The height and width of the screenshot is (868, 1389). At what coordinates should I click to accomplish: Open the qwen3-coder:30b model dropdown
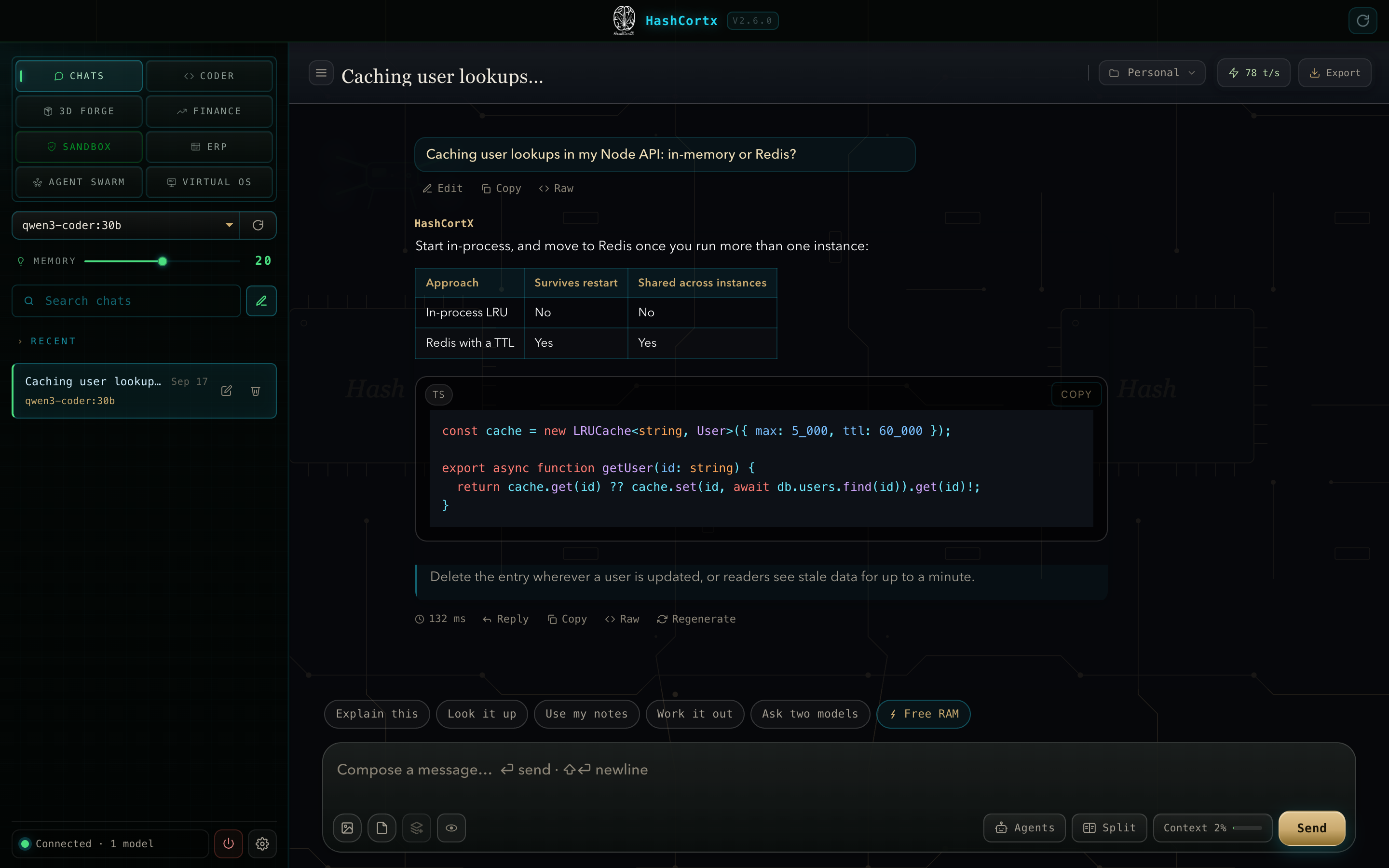126,225
